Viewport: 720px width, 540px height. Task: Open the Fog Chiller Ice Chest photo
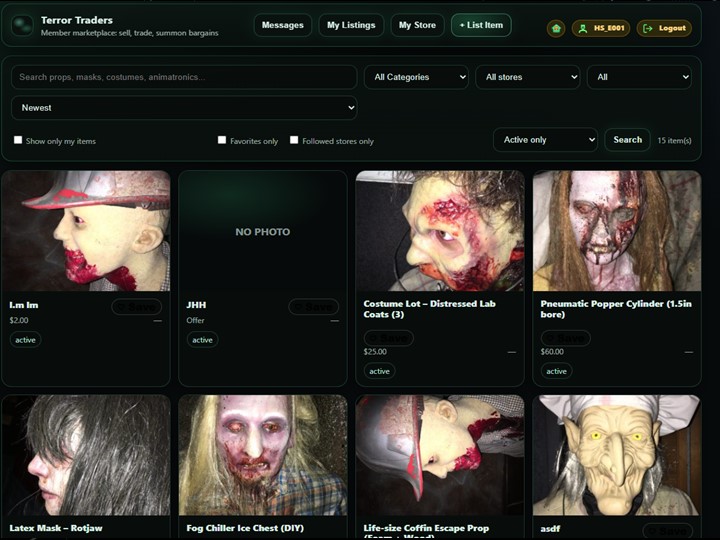263,455
